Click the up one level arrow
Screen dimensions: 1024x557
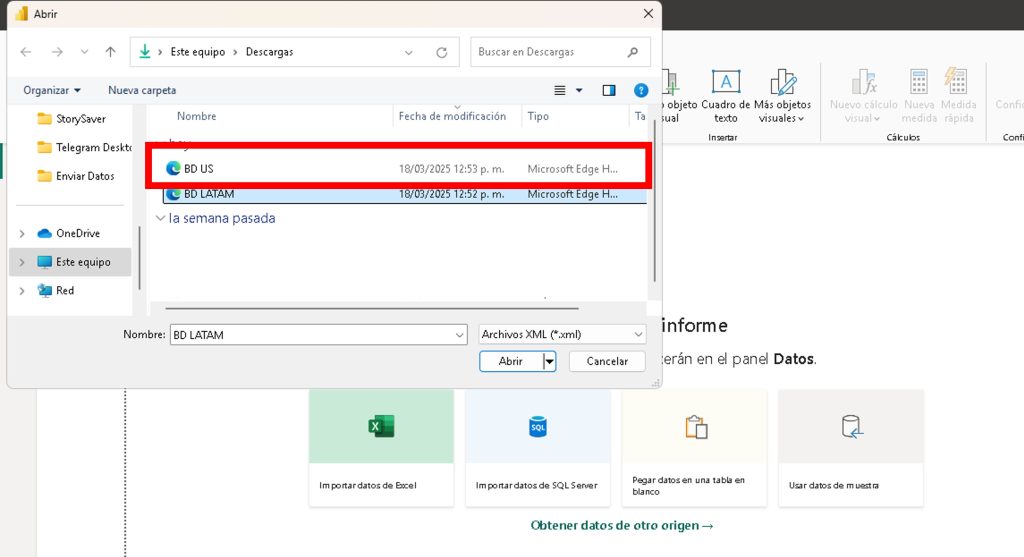[110, 52]
